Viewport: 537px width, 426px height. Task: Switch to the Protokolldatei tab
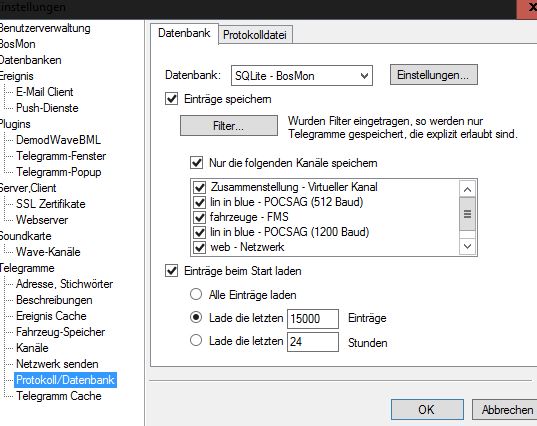255,35
